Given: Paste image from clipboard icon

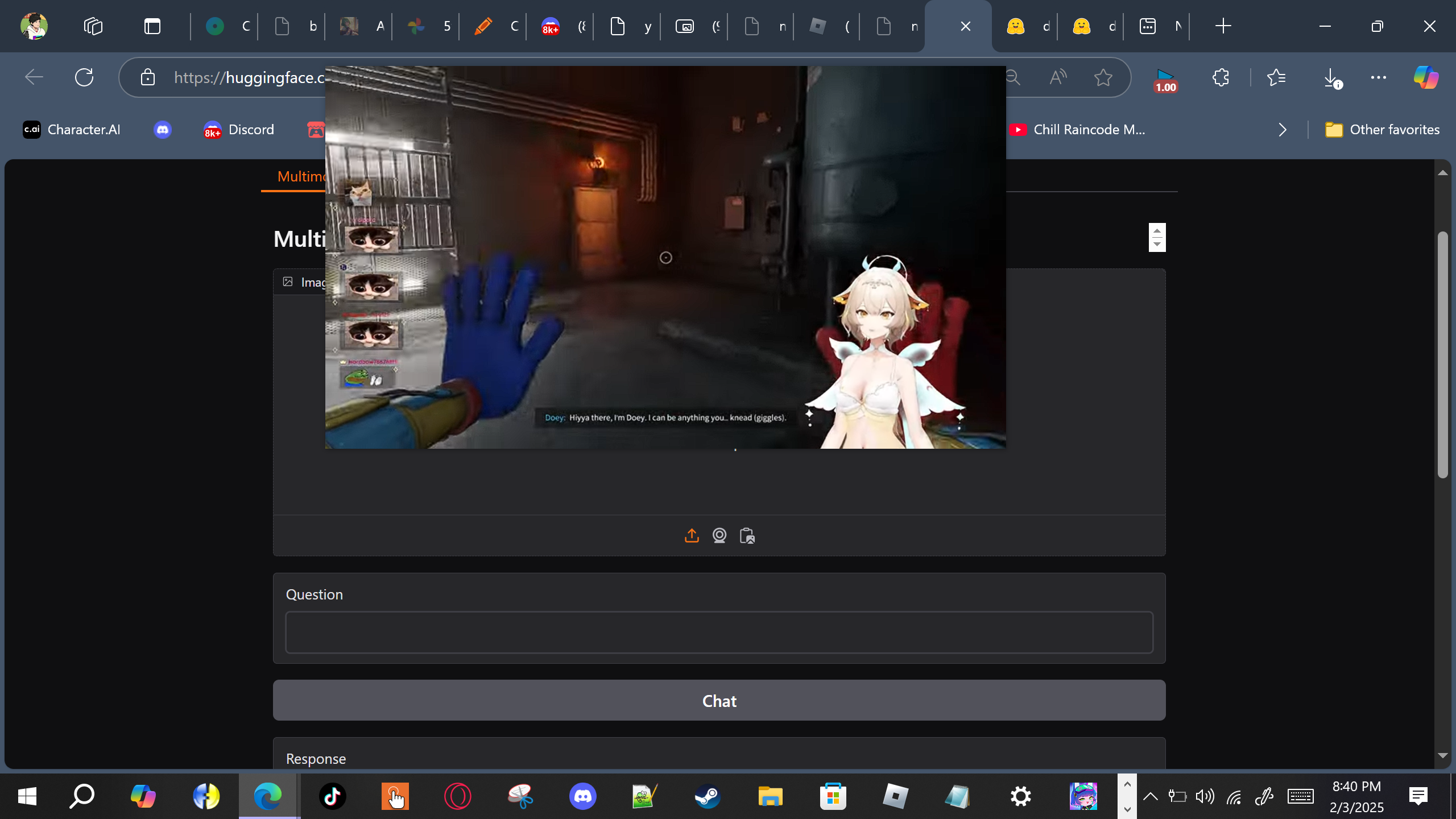Looking at the screenshot, I should [x=747, y=536].
